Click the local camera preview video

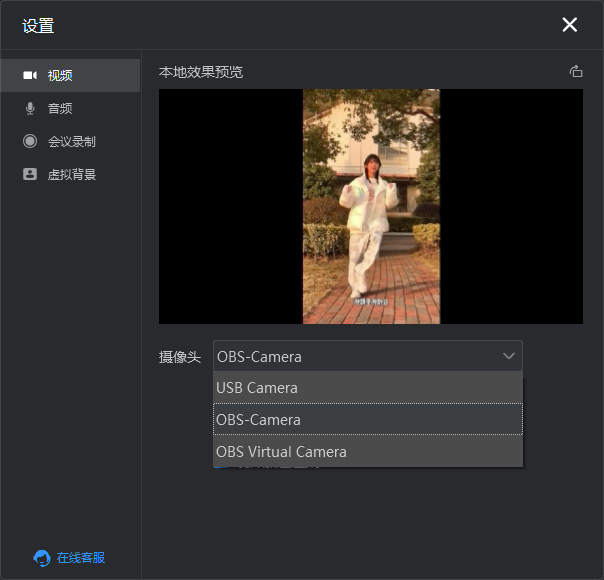tap(371, 206)
